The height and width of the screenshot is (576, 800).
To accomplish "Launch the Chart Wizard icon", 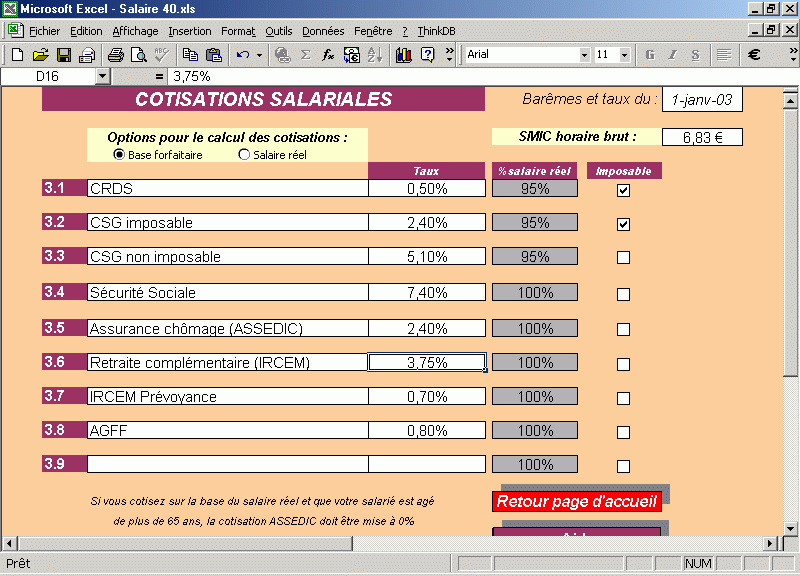I will [x=404, y=55].
